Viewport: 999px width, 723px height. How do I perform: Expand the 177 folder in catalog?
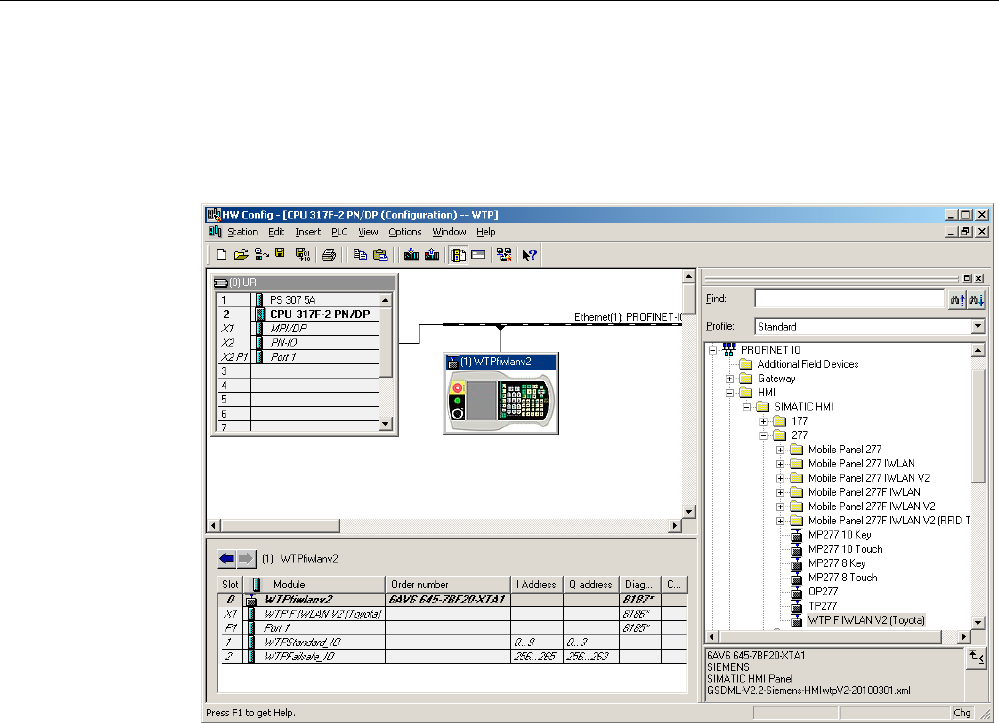click(x=763, y=421)
